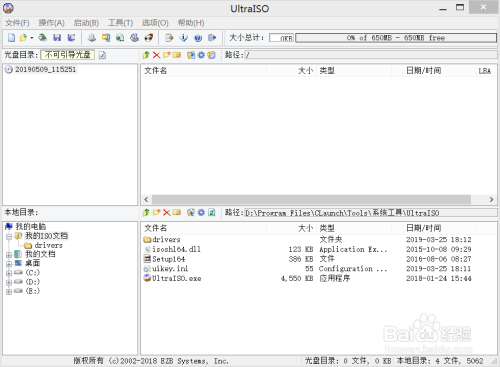The width and height of the screenshot is (500, 367).
Task: Open the 操作(A) menu
Action: click(51, 23)
